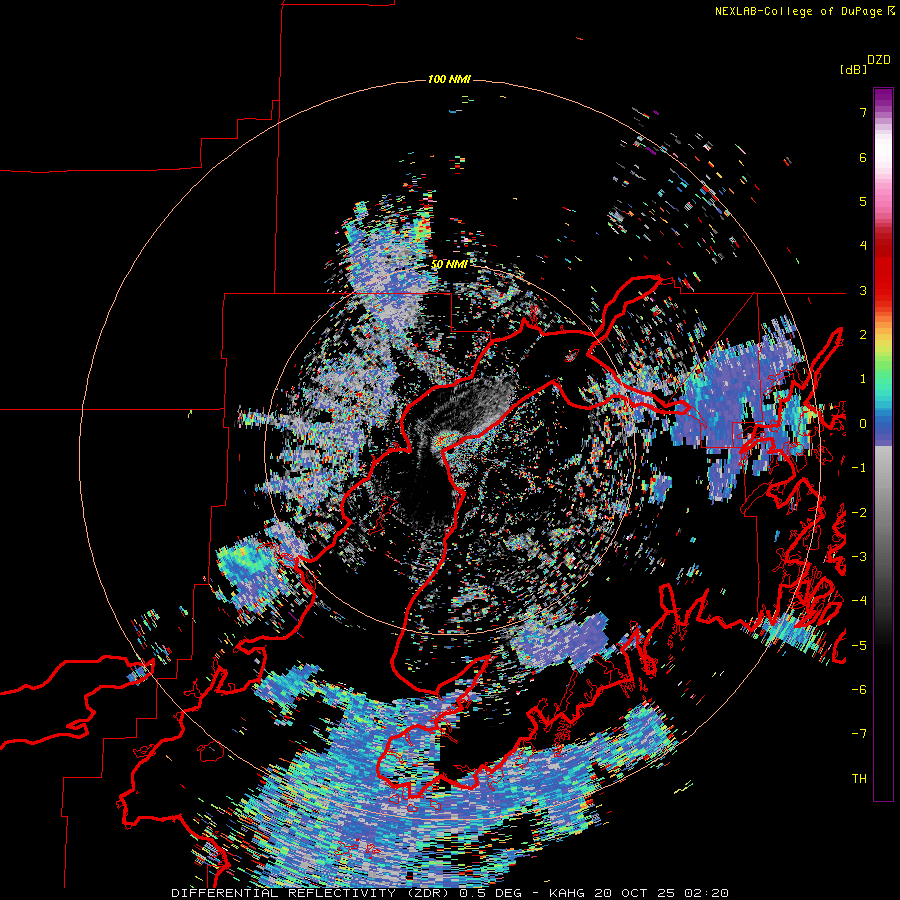Image resolution: width=900 pixels, height=900 pixels.
Task: Click the 5 value on the color scale
Action: coord(863,201)
